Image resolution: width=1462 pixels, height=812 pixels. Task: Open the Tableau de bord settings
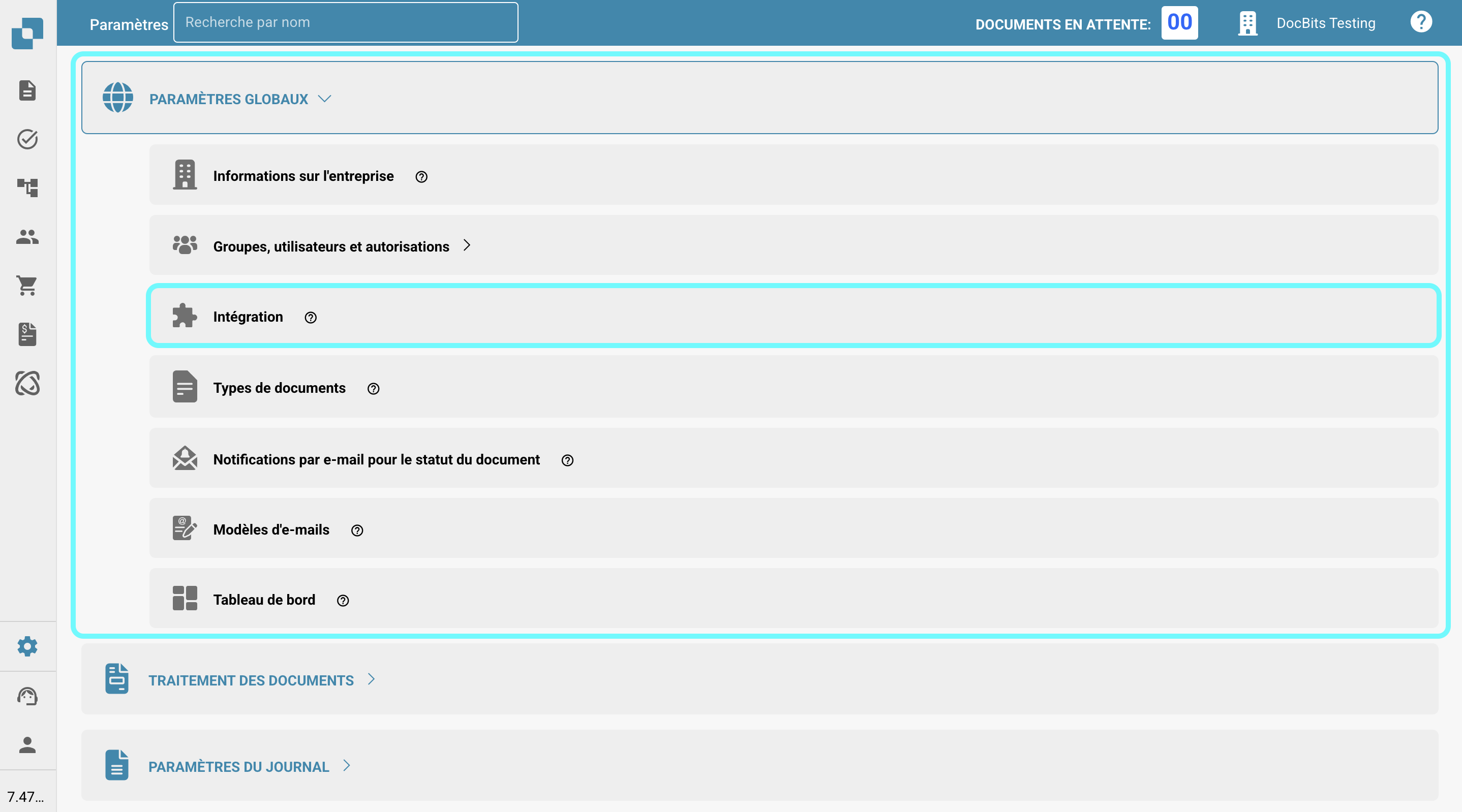click(264, 600)
